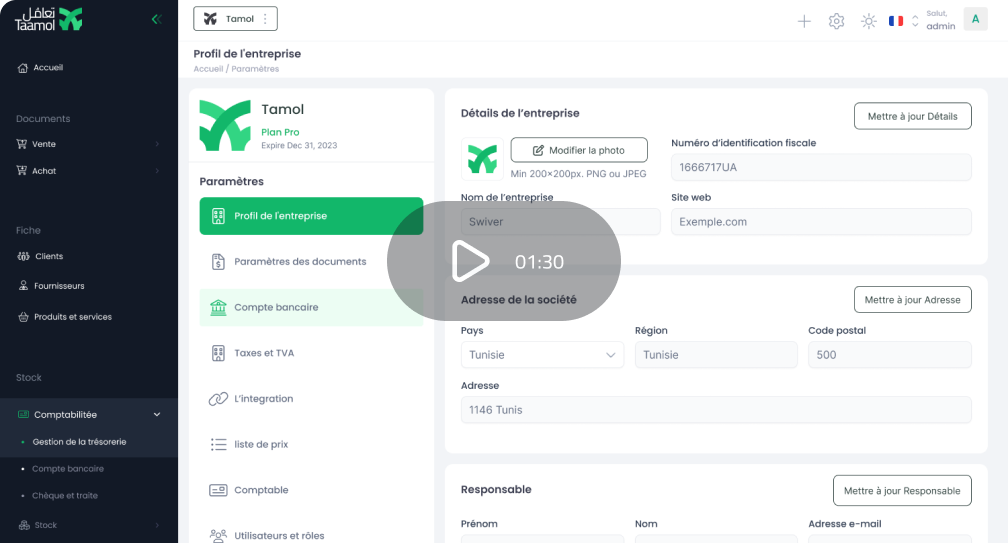Image resolution: width=1008 pixels, height=543 pixels.
Task: Click the Région input field
Action: [x=716, y=355]
